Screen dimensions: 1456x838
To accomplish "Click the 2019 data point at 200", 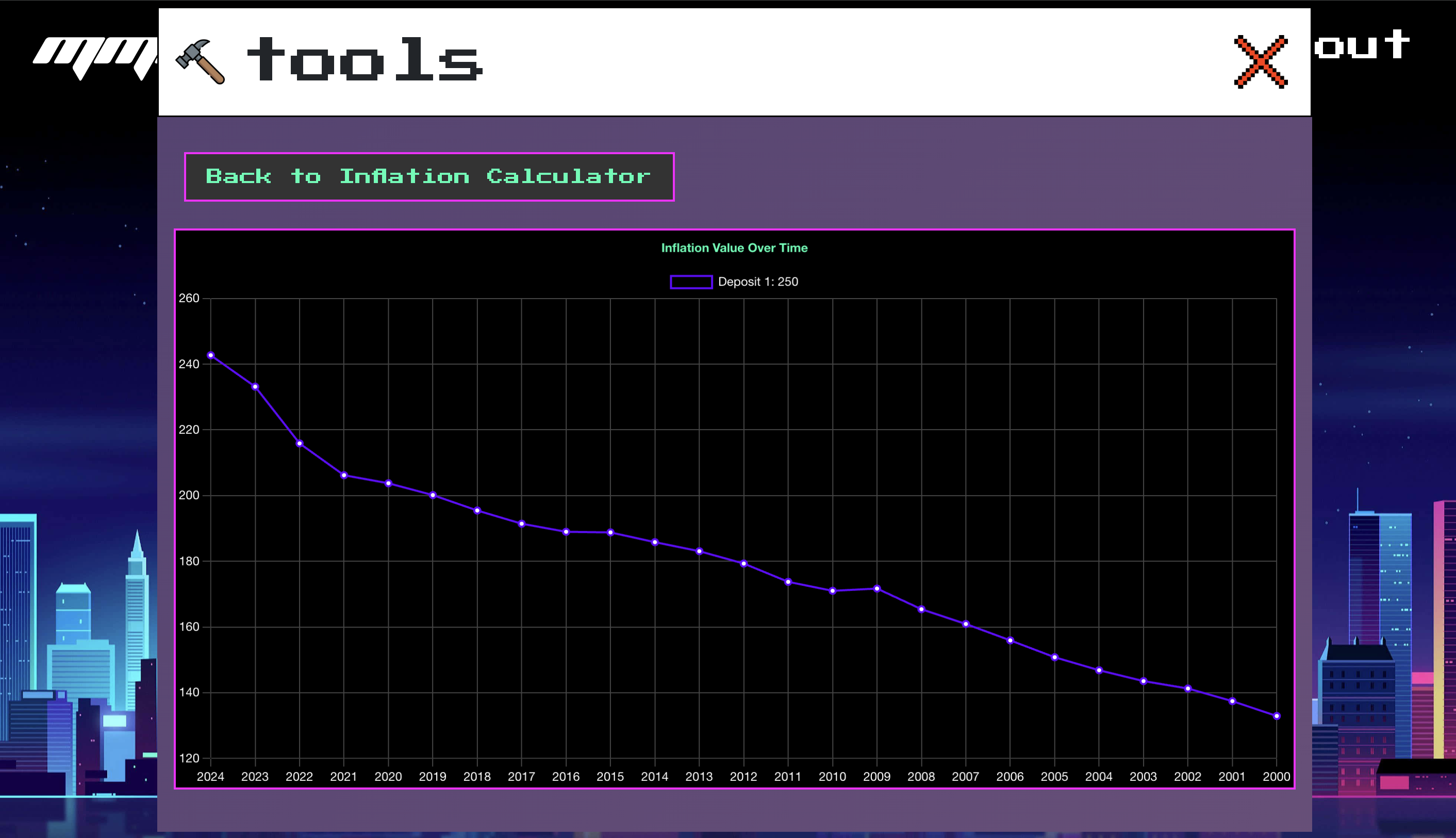I will [x=433, y=495].
